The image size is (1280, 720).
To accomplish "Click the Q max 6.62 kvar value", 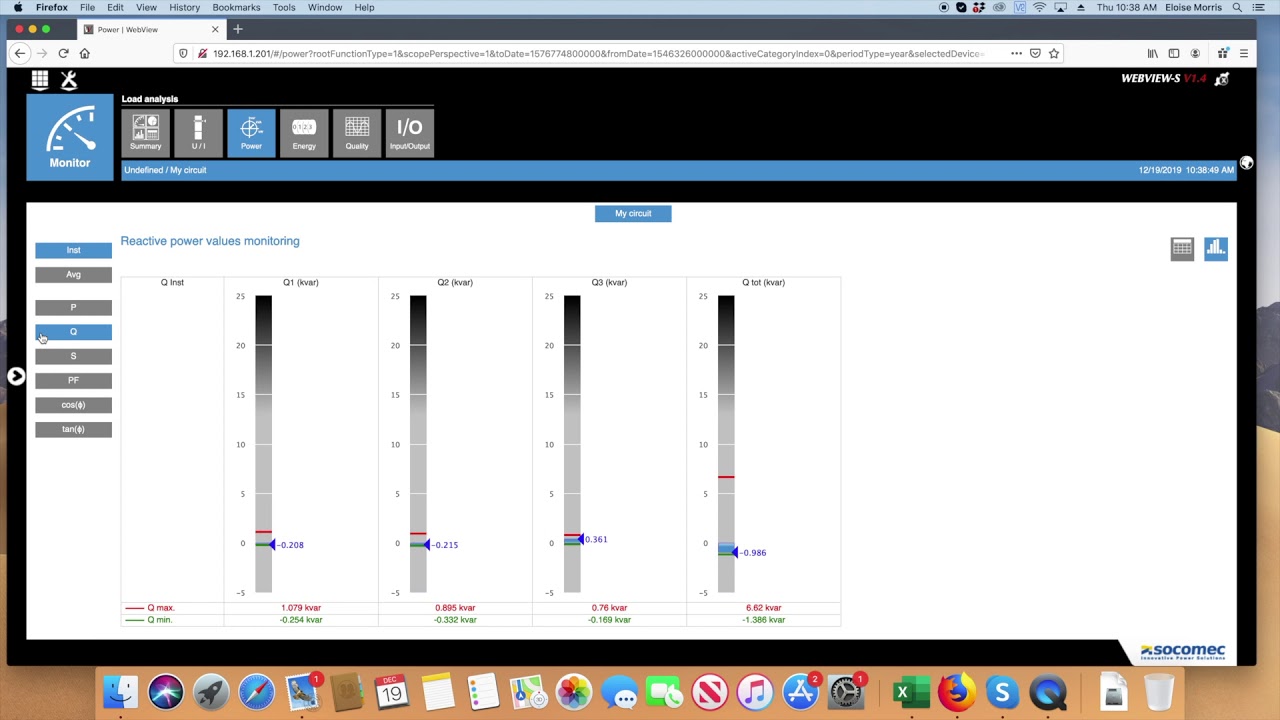I will pyautogui.click(x=763, y=608).
